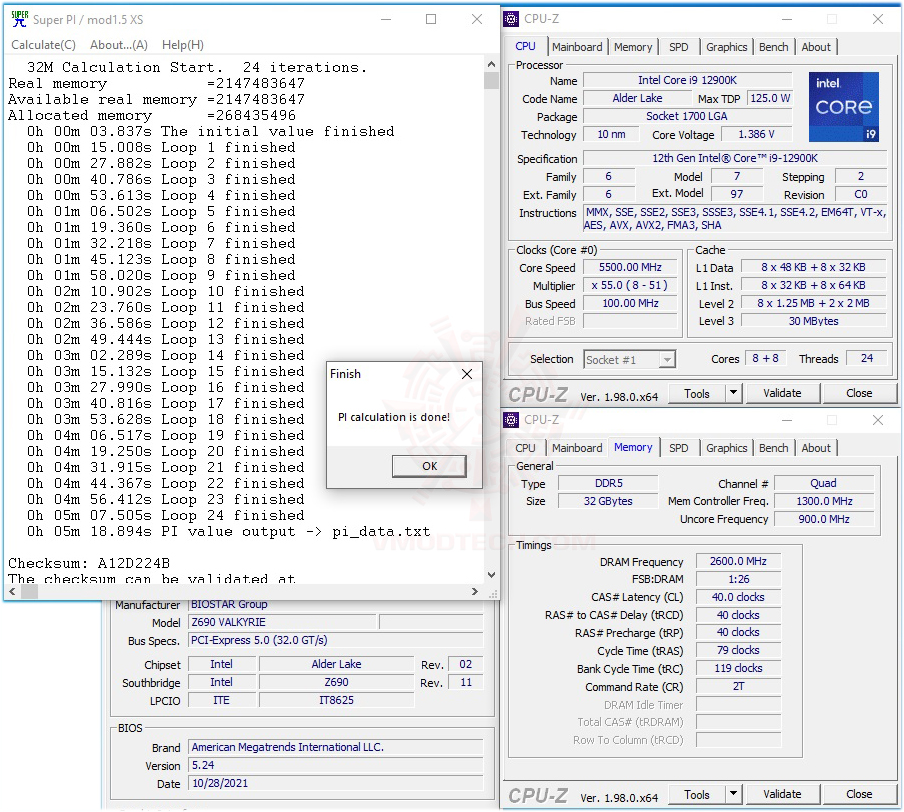Click the Super PI vertical scrollbar down arrow

(490, 575)
